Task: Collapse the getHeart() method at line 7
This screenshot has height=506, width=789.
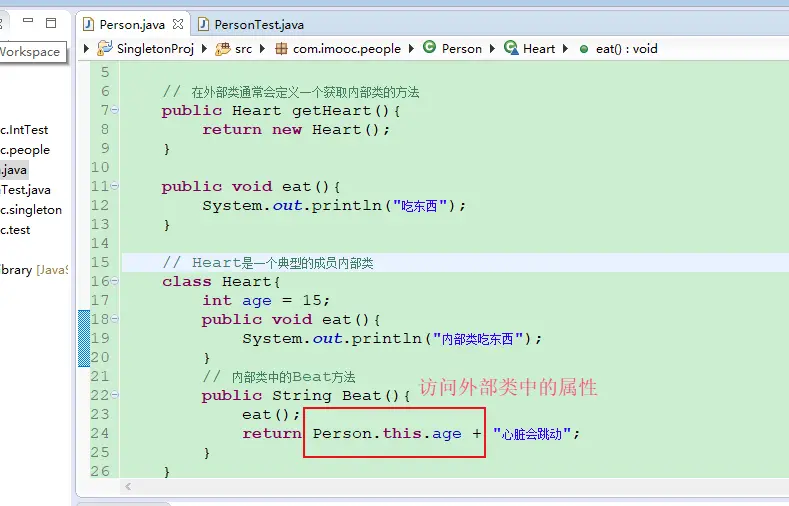Action: 115,110
